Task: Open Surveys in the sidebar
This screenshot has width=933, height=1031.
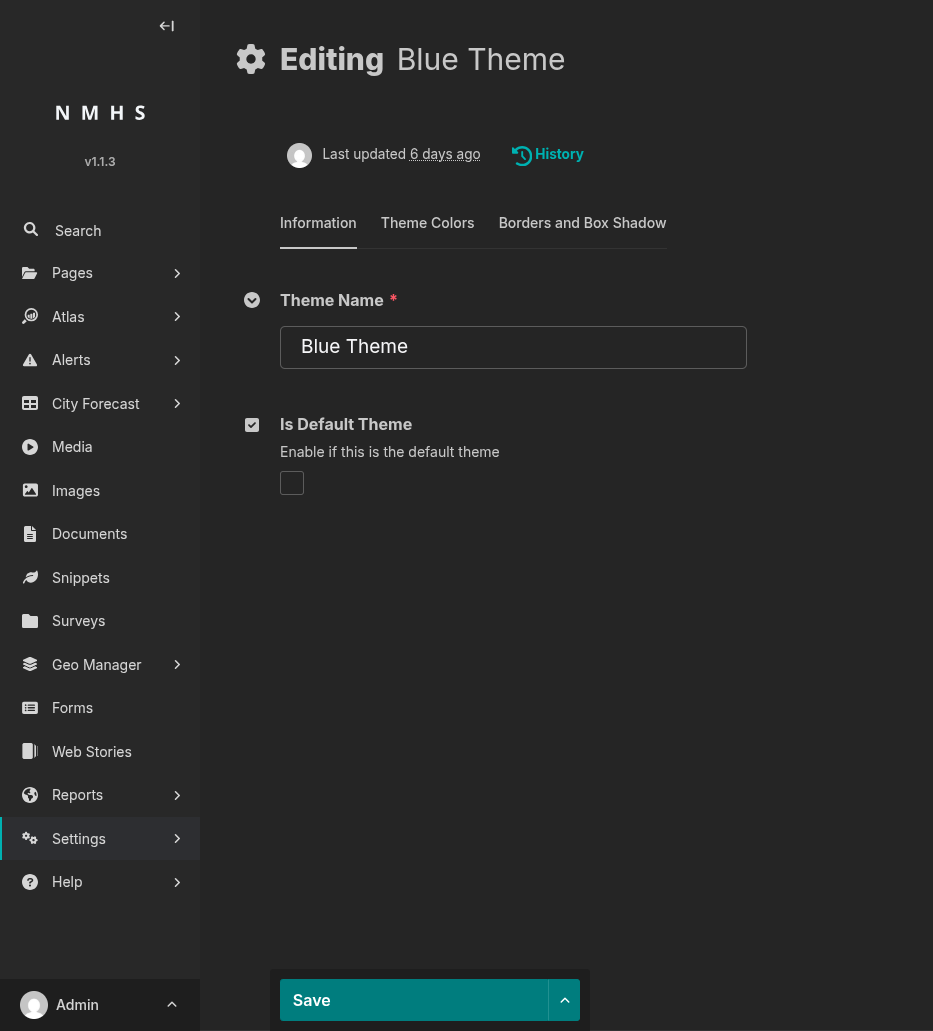Action: [100, 621]
